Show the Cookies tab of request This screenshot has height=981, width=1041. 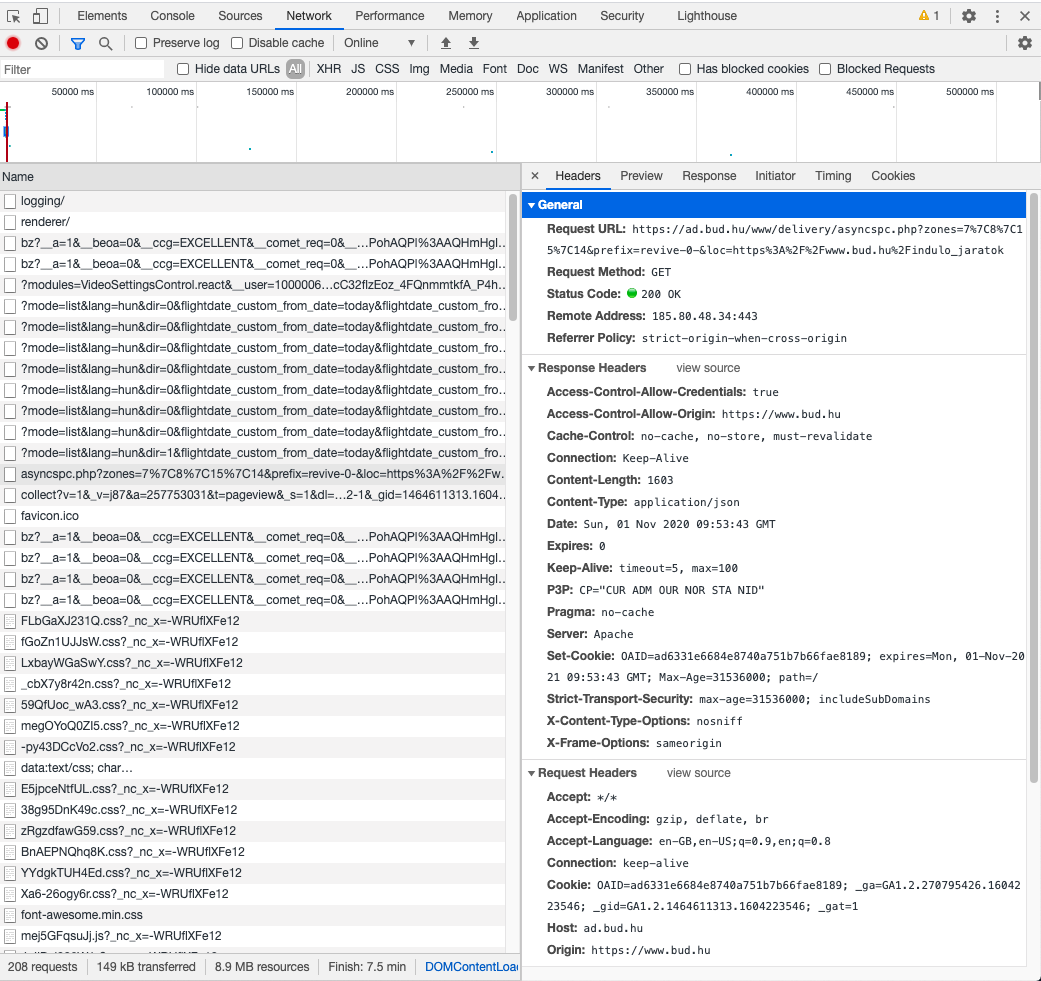pos(893,176)
